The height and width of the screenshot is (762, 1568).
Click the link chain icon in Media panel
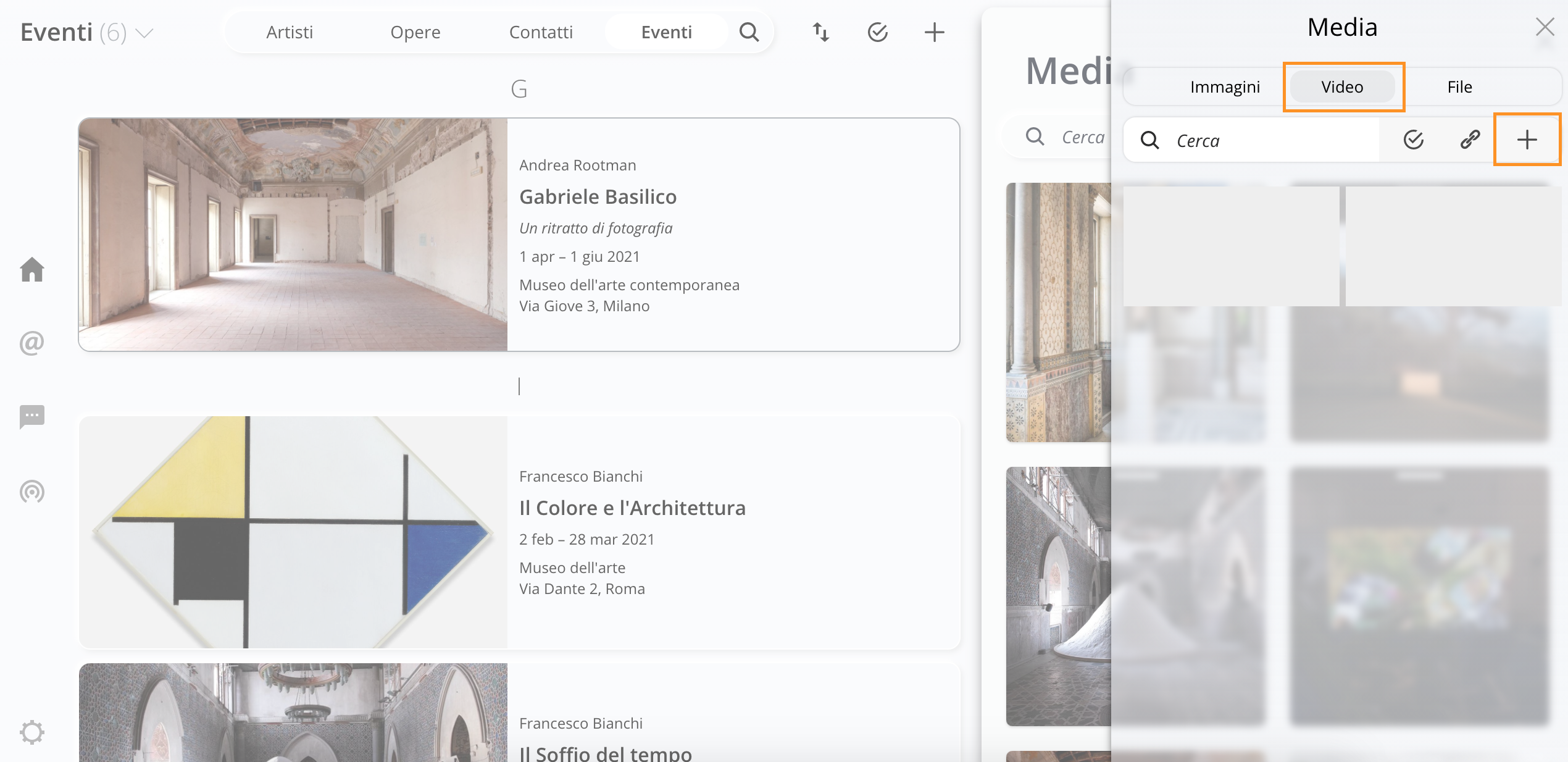point(1470,140)
